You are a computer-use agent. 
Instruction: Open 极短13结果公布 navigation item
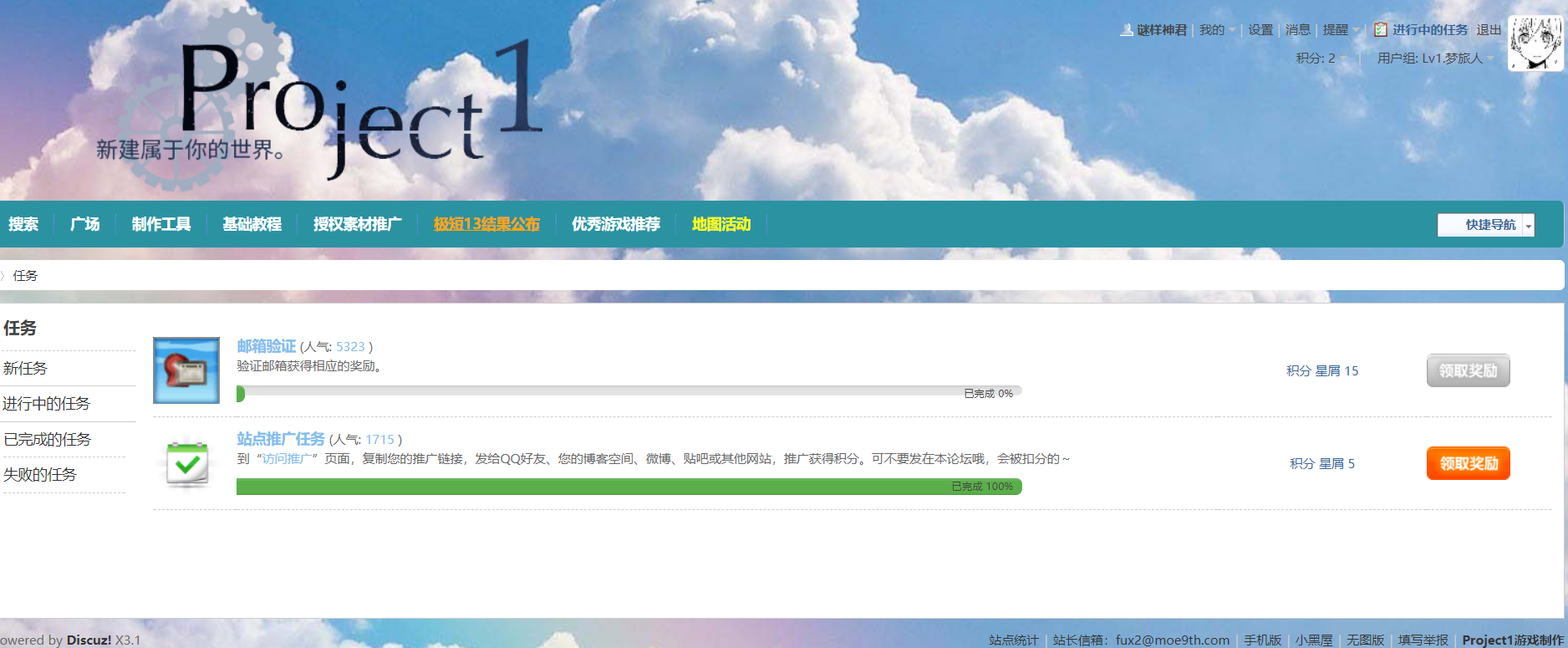[x=486, y=224]
